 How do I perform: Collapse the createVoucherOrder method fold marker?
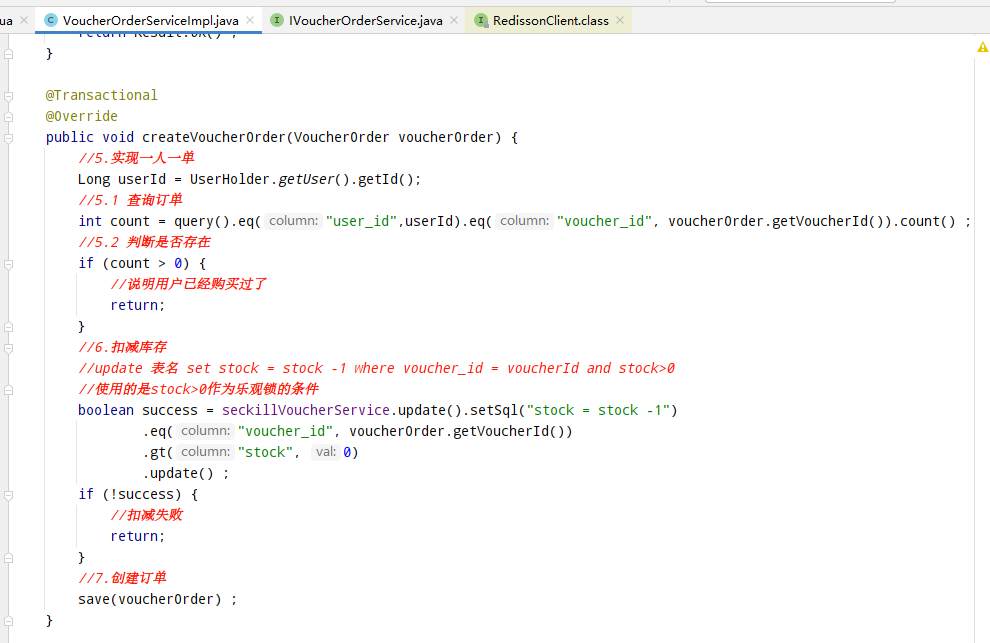click(8, 138)
